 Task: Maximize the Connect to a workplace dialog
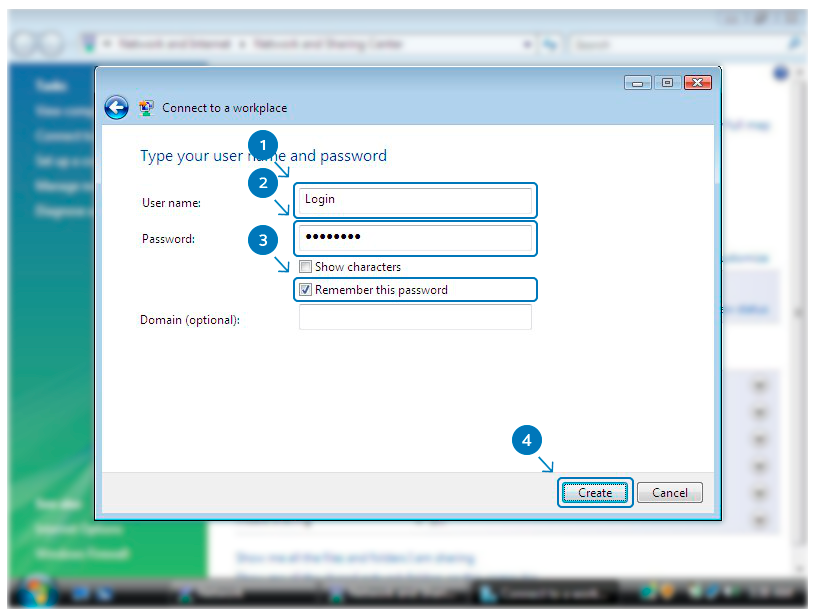click(667, 83)
